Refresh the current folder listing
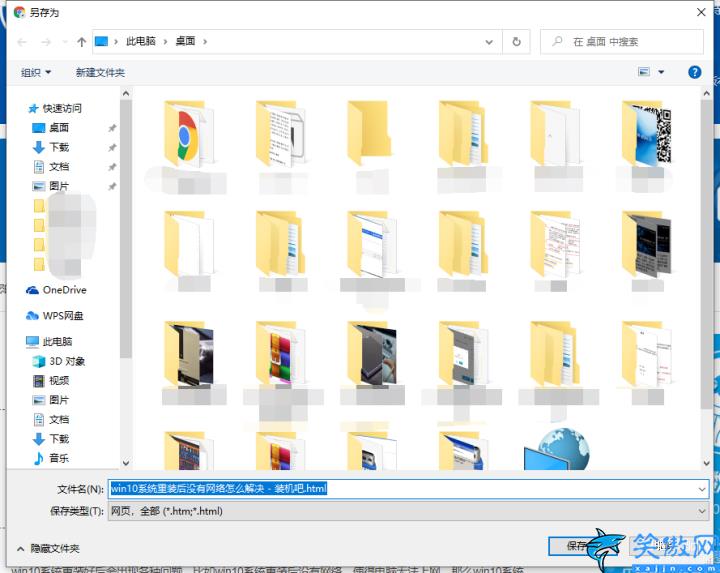Screen dimensions: 720x573 click(x=517, y=42)
